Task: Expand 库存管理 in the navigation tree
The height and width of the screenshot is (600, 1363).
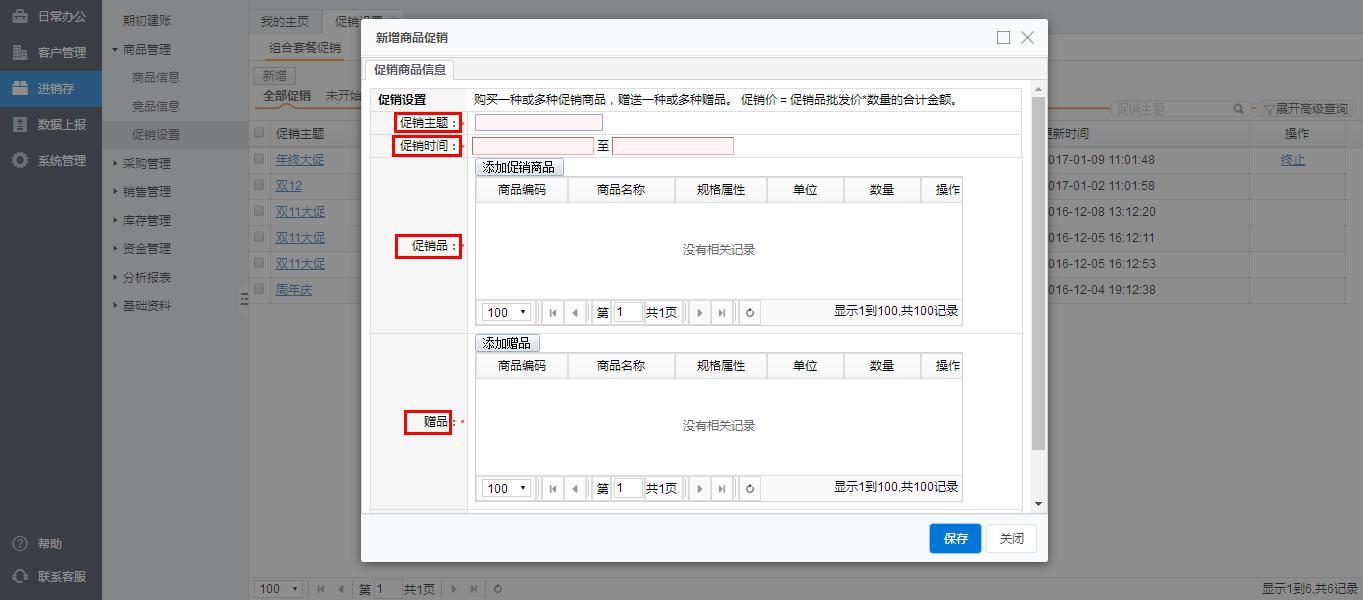Action: (x=146, y=220)
